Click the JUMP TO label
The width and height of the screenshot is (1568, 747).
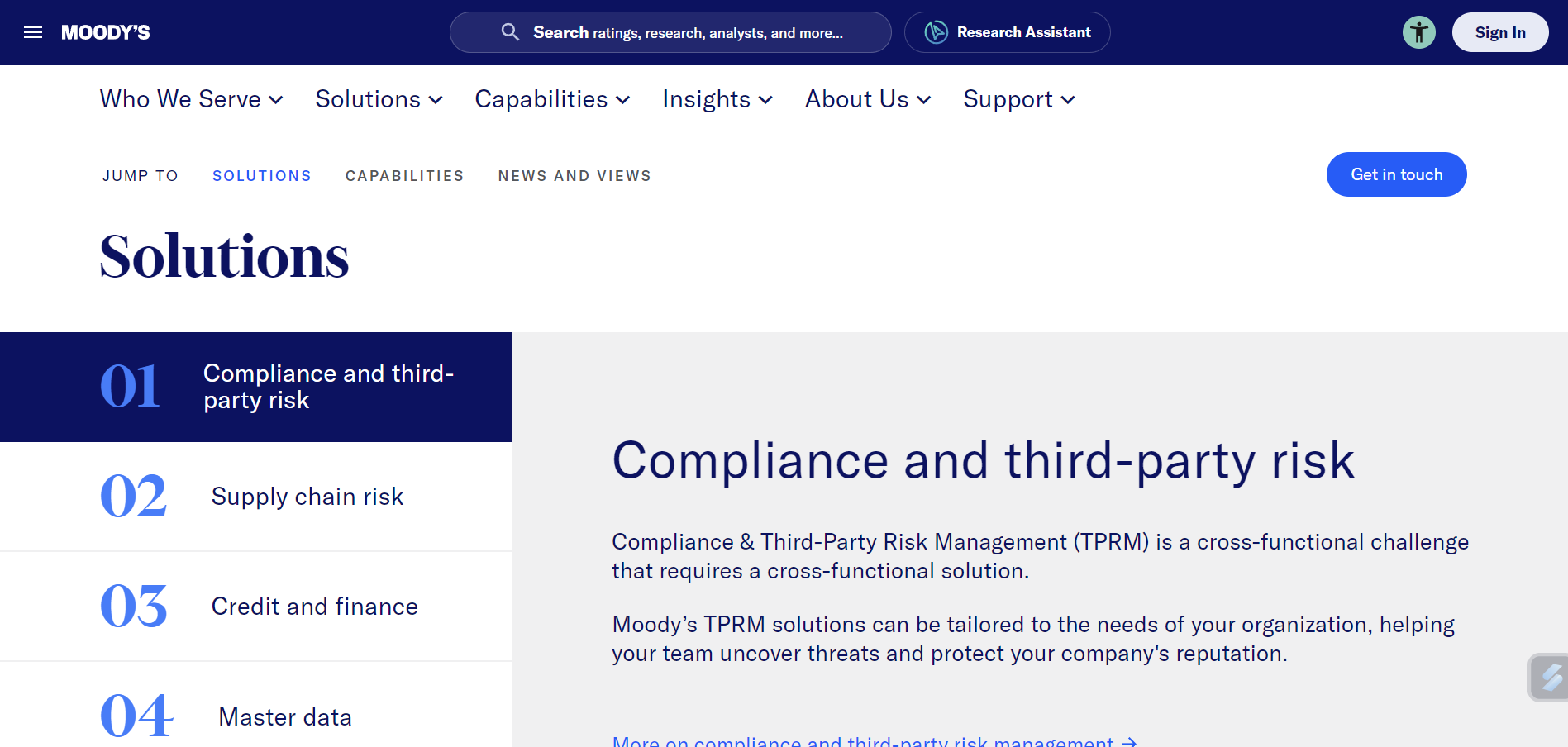pyautogui.click(x=141, y=175)
